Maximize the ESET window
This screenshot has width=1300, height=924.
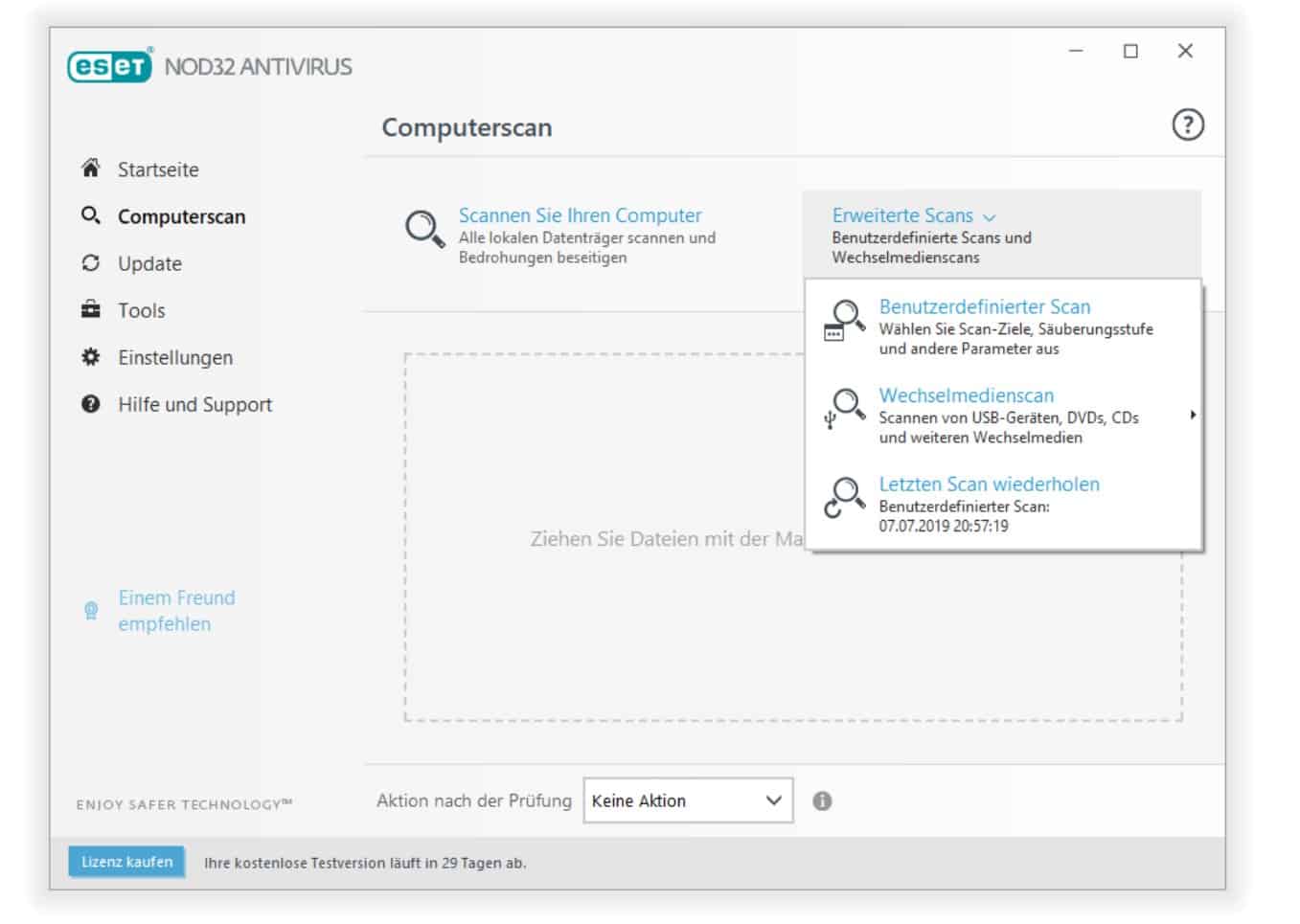[1130, 51]
